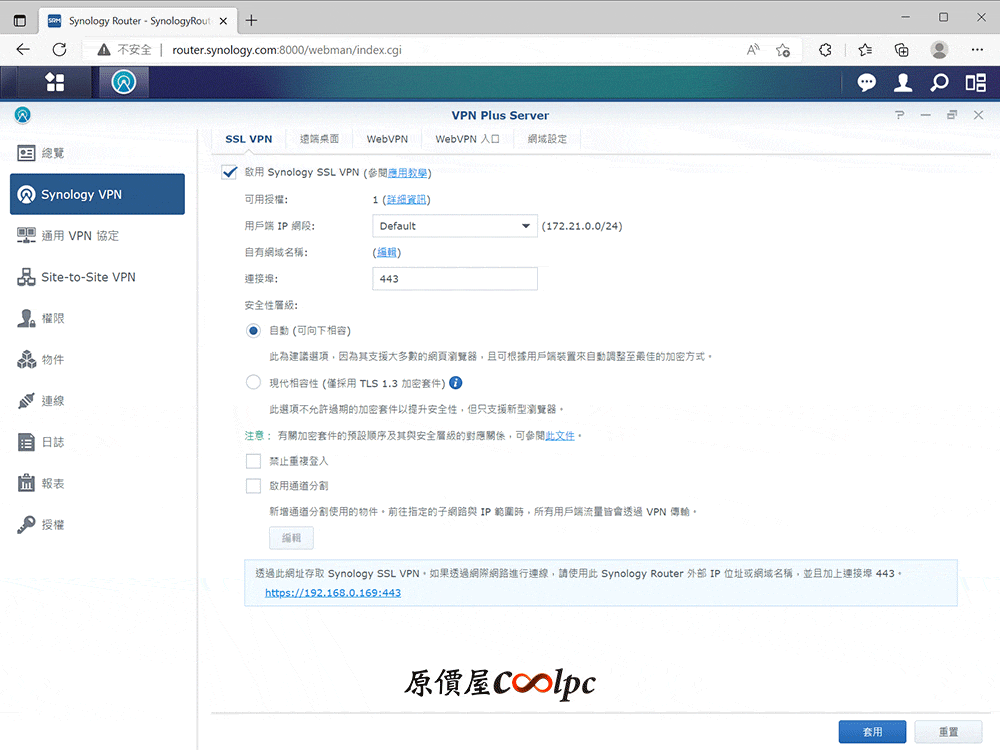Open the 報表 reports section
The width and height of the screenshot is (1000, 750).
click(97, 483)
